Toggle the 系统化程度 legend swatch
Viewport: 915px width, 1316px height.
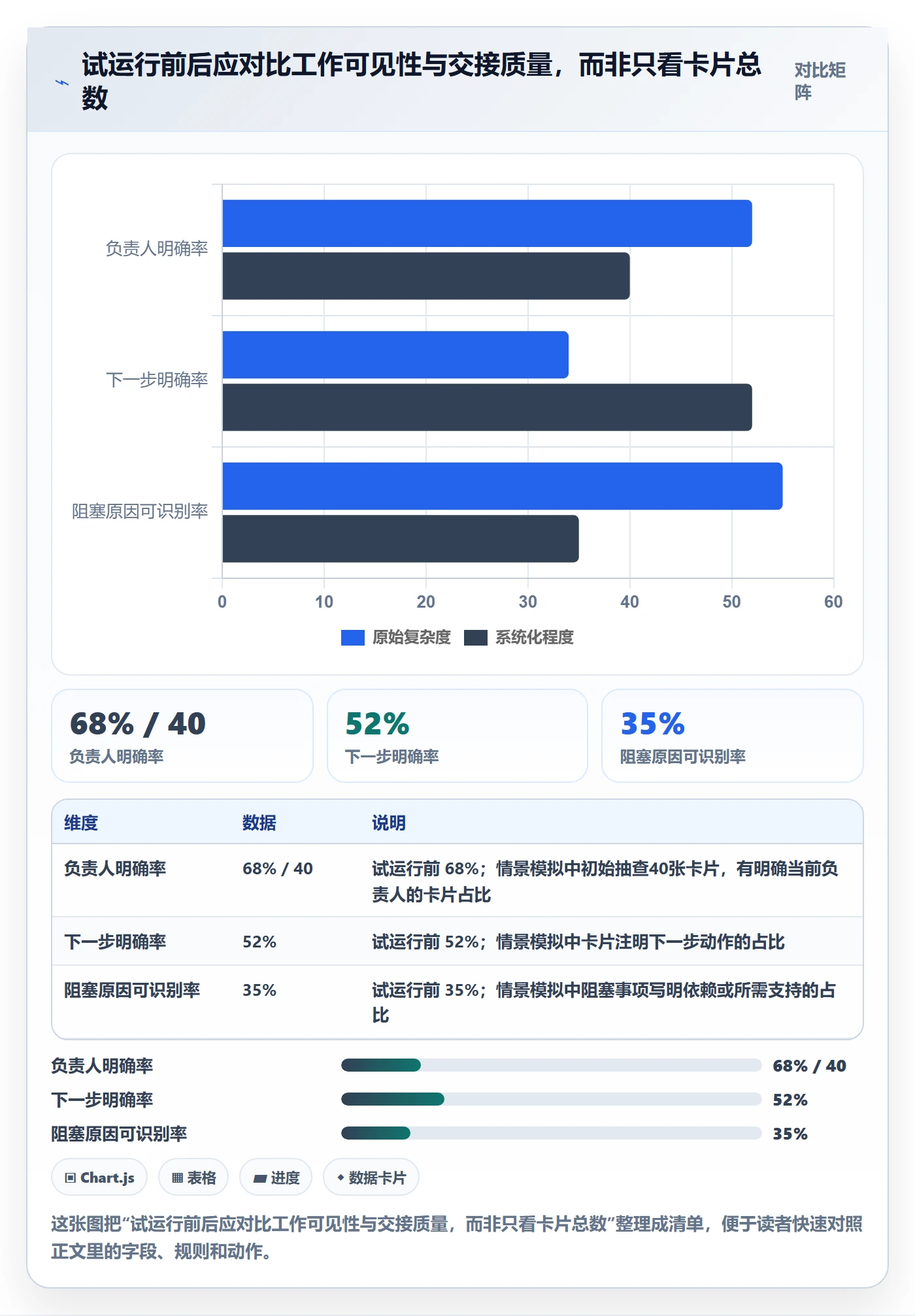coord(475,637)
